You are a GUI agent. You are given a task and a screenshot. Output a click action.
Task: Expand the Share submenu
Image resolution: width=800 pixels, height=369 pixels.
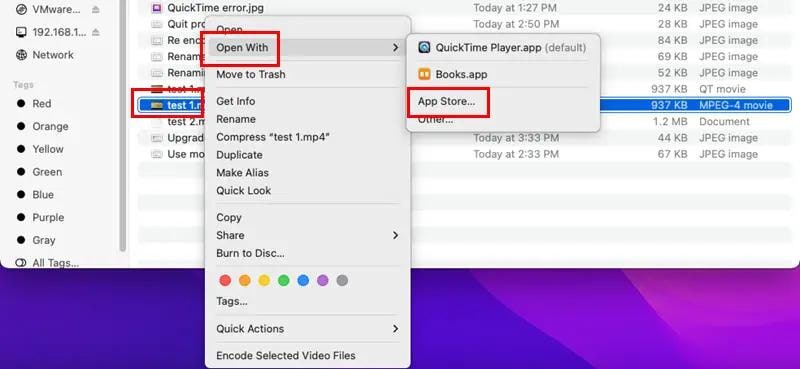pos(308,235)
